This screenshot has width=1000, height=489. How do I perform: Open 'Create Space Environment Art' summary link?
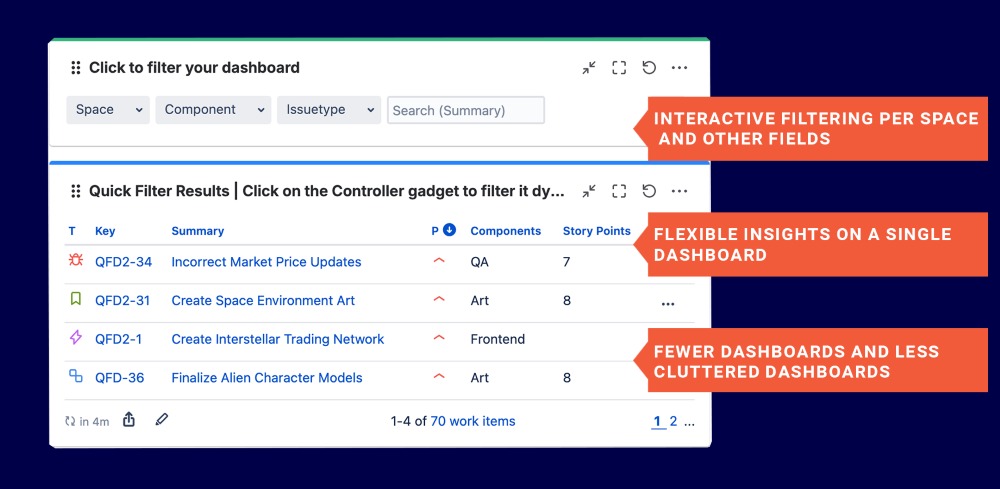pos(263,300)
